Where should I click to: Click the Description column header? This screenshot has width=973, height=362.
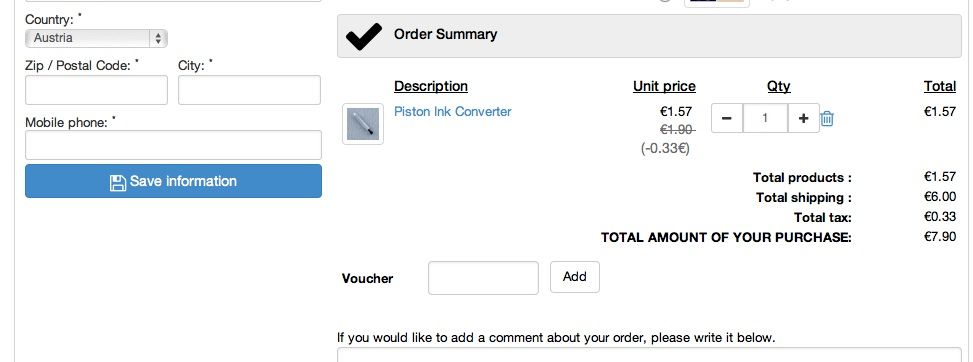[431, 86]
